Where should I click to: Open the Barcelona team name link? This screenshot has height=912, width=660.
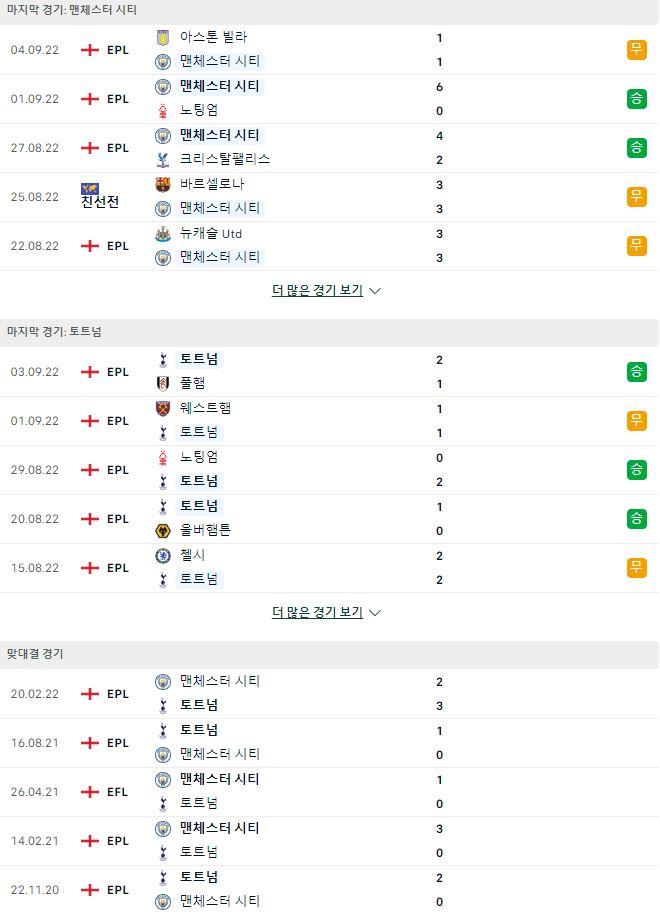[x=212, y=184]
